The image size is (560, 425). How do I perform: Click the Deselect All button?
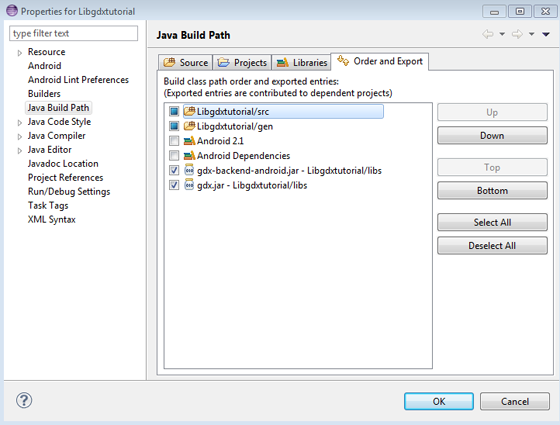(492, 246)
